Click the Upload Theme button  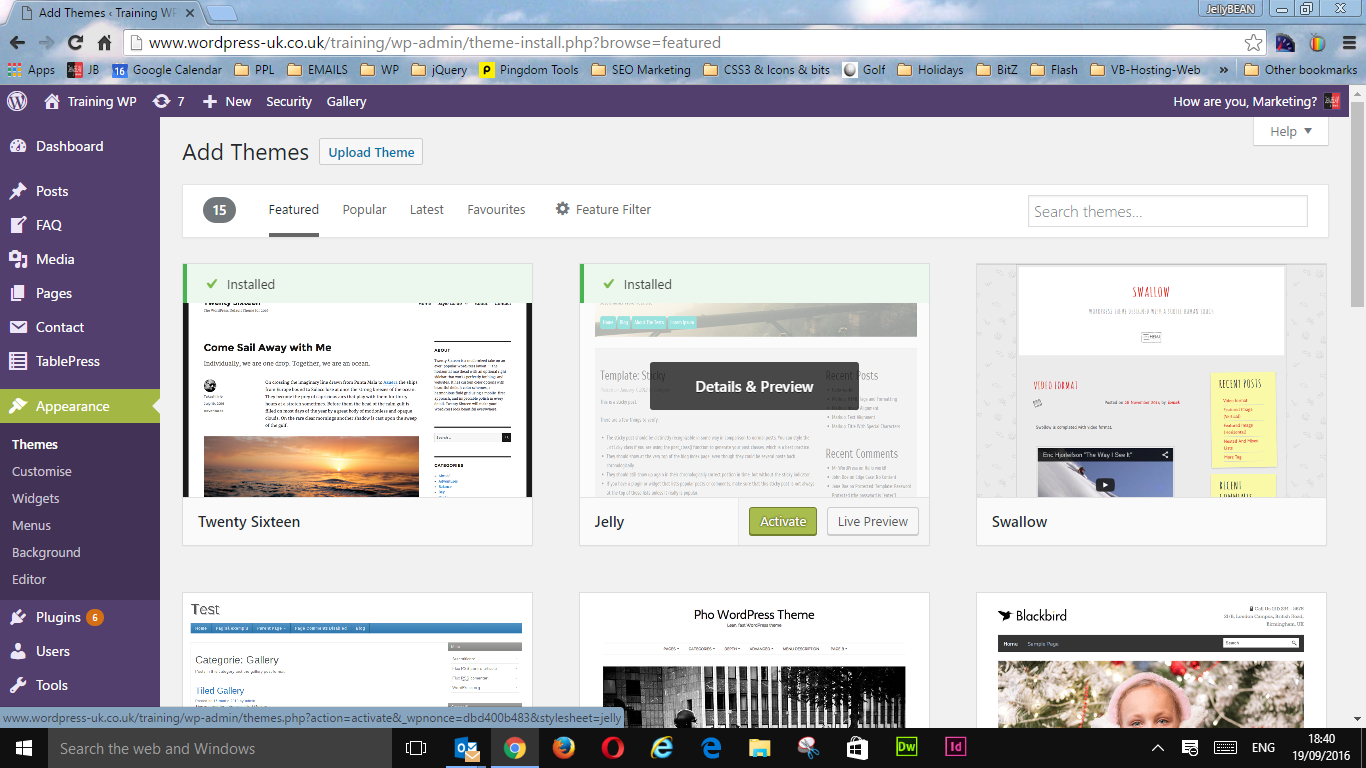(x=371, y=152)
